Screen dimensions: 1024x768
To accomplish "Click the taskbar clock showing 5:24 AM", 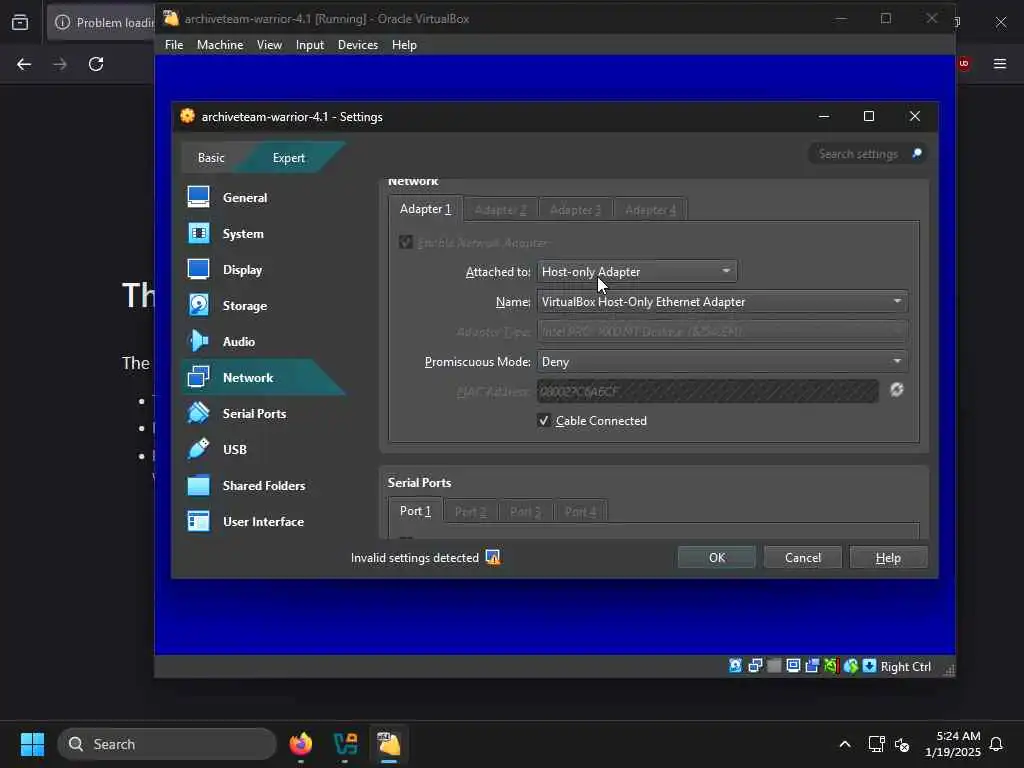I will click(x=952, y=744).
